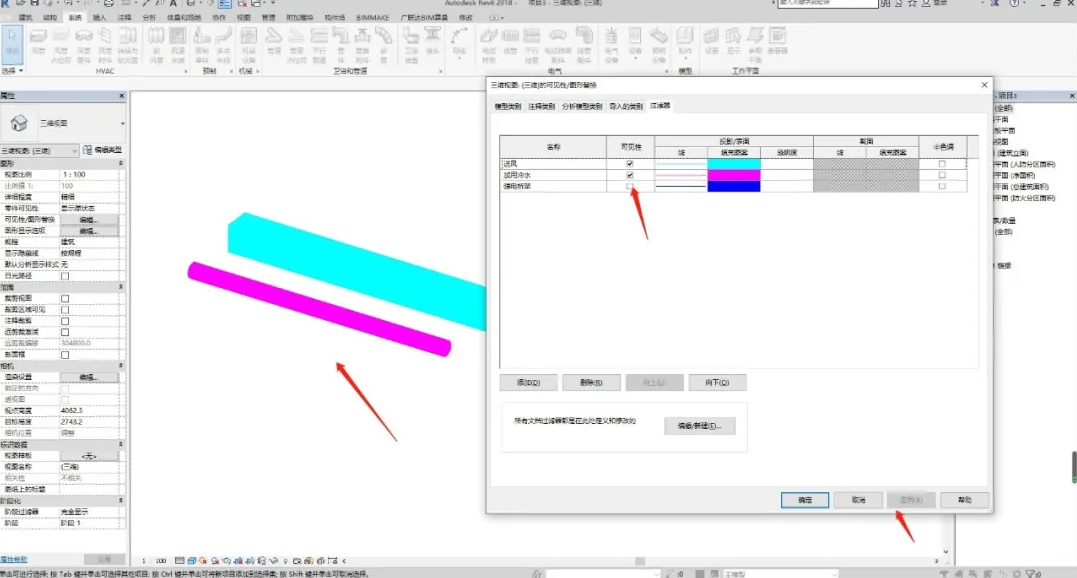Select the Parallel Pipes tool
This screenshot has height=578, width=1077.
click(x=319, y=45)
